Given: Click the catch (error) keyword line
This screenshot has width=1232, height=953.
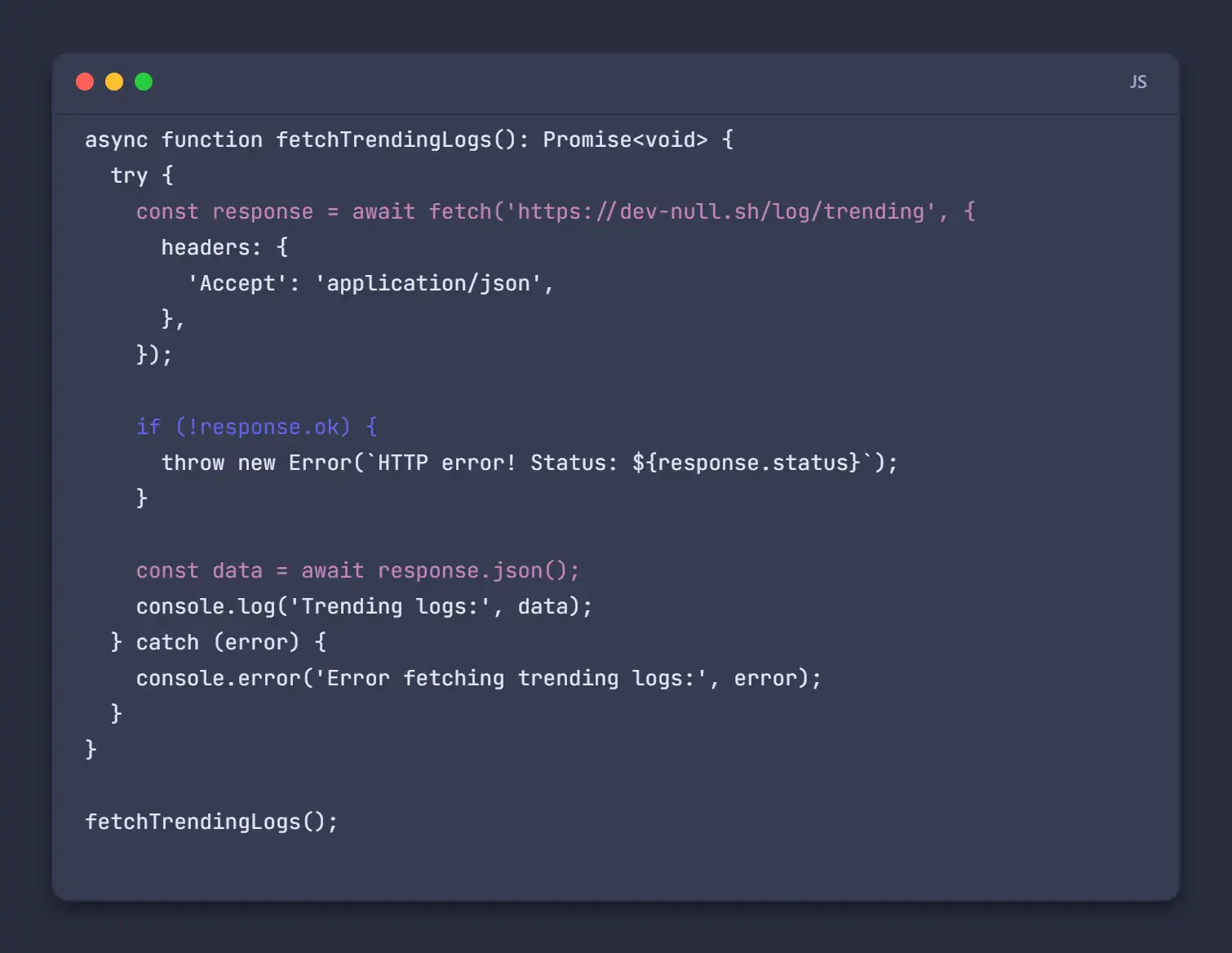Looking at the screenshot, I should [x=218, y=642].
